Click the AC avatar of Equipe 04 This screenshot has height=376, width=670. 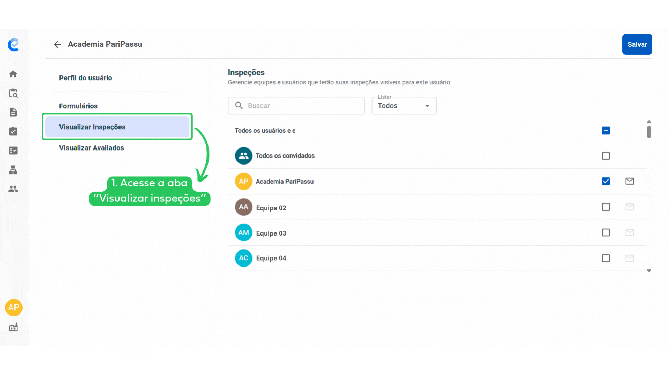click(244, 258)
